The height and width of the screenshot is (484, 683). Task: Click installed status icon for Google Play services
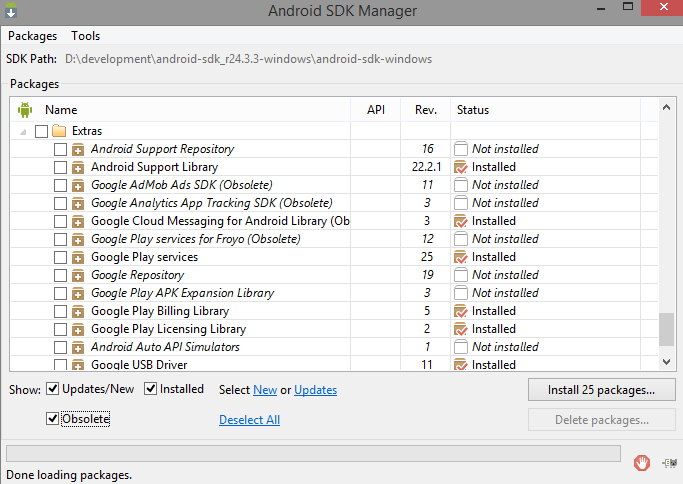(x=460, y=257)
